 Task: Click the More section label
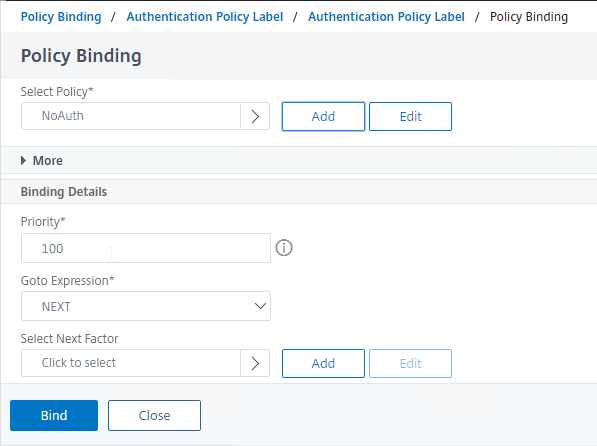(x=48, y=161)
